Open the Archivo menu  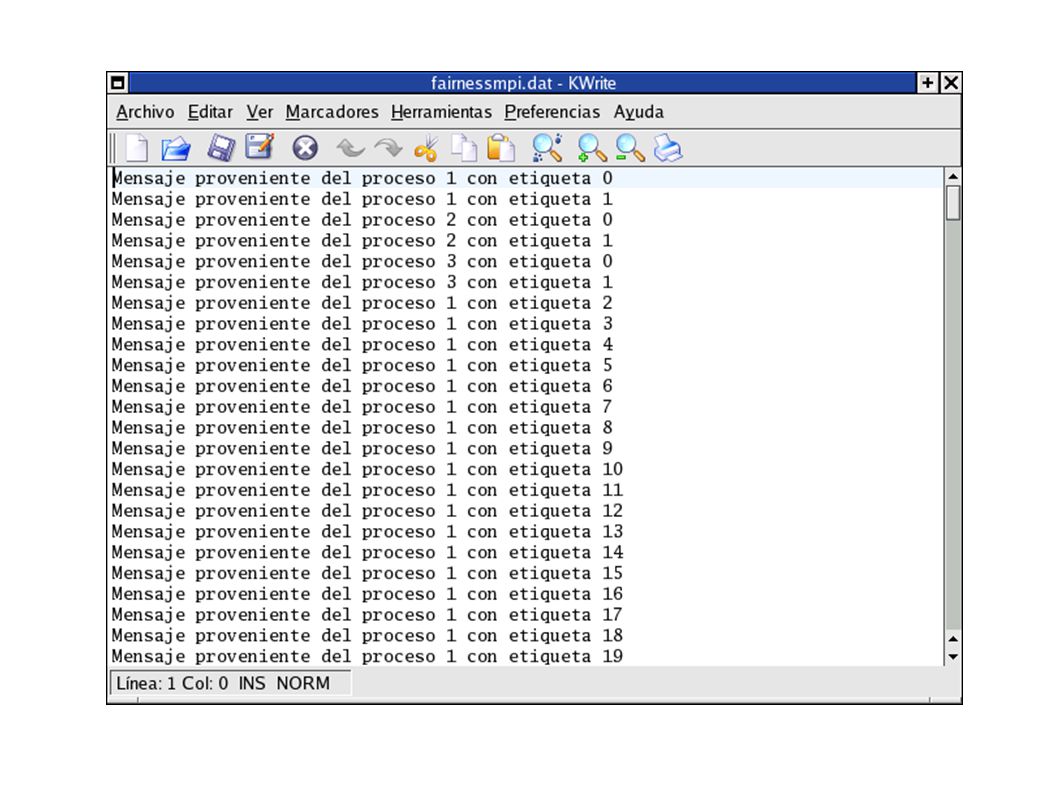[x=145, y=112]
